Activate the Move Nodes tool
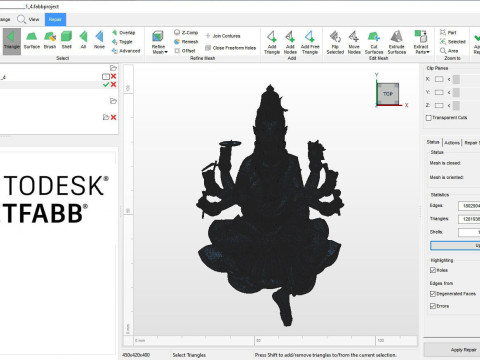 (354, 42)
